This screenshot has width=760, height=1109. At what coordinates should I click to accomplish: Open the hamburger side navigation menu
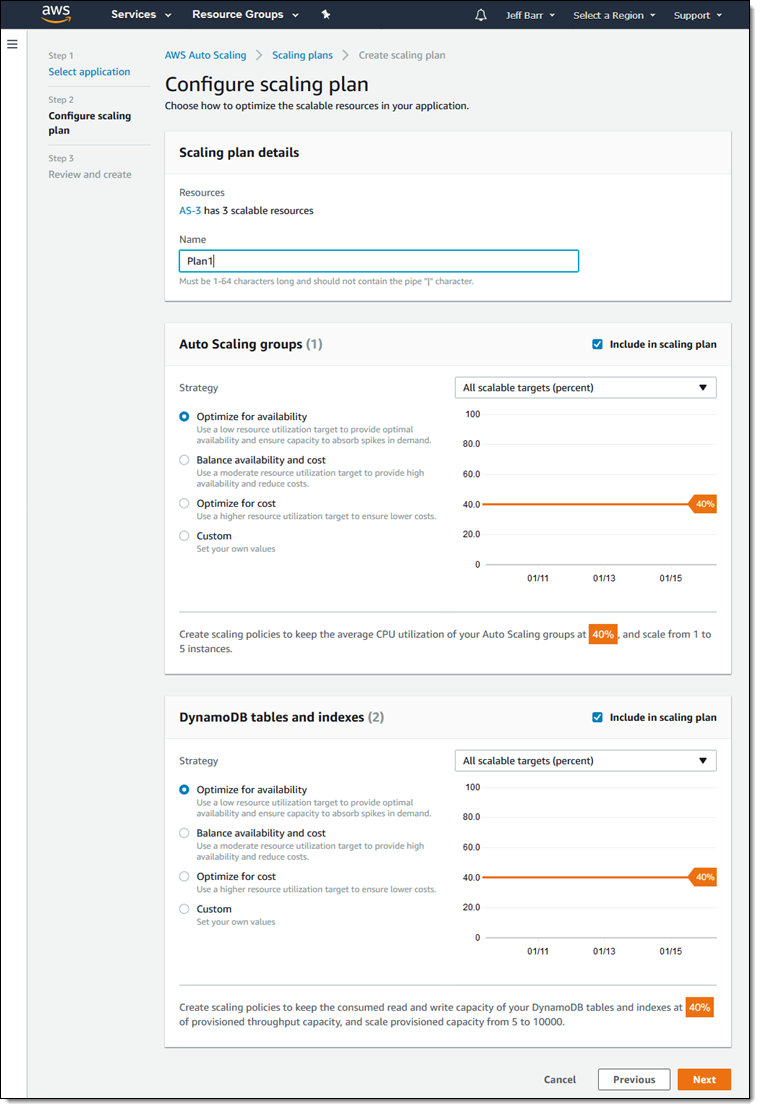pos(12,44)
